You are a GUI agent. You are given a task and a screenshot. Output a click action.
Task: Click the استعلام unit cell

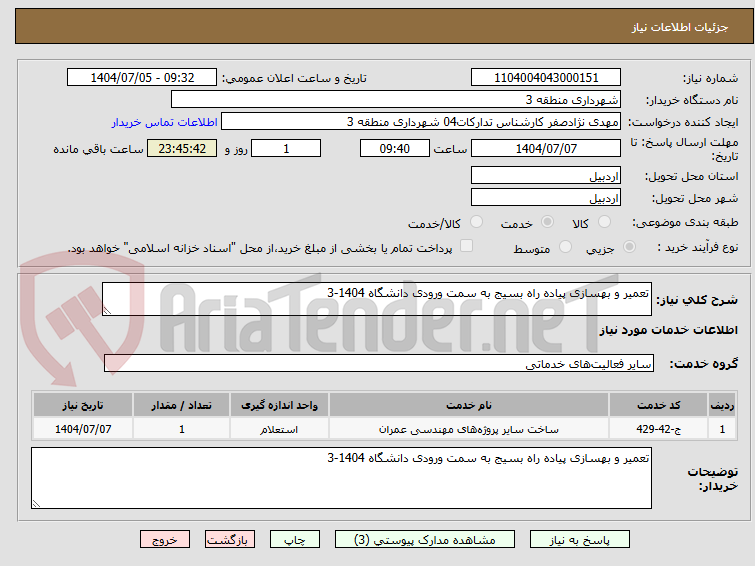(x=280, y=429)
